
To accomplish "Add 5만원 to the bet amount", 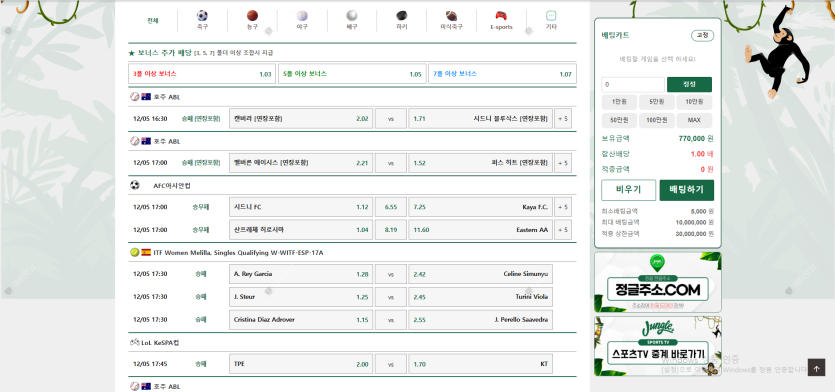I will (x=657, y=102).
